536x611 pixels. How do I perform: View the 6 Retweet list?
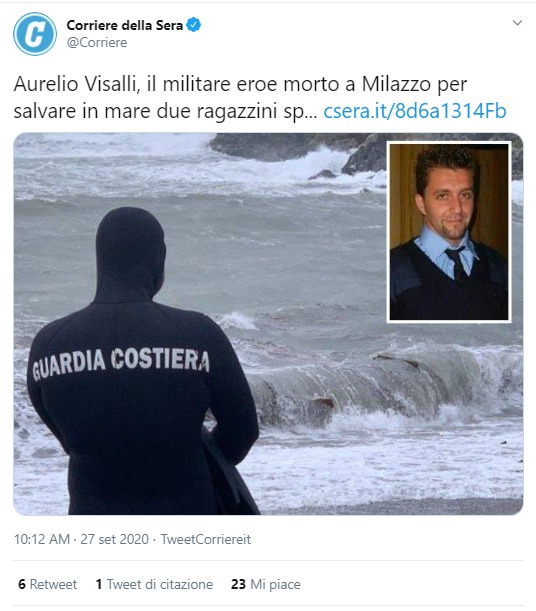click(48, 584)
